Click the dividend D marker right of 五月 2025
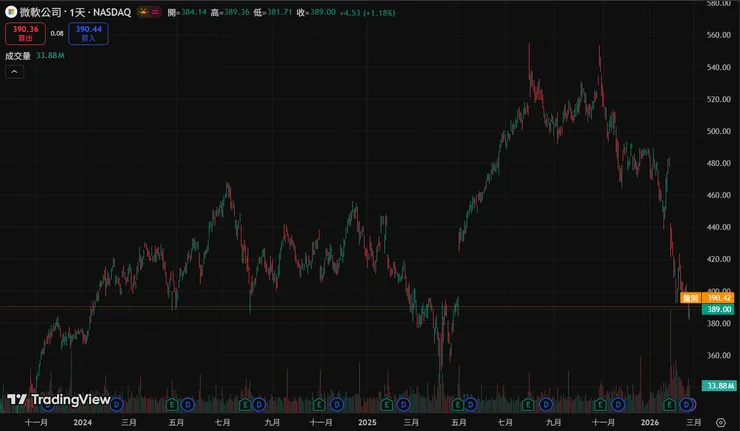Viewport: 740px width, 431px height. coord(471,405)
